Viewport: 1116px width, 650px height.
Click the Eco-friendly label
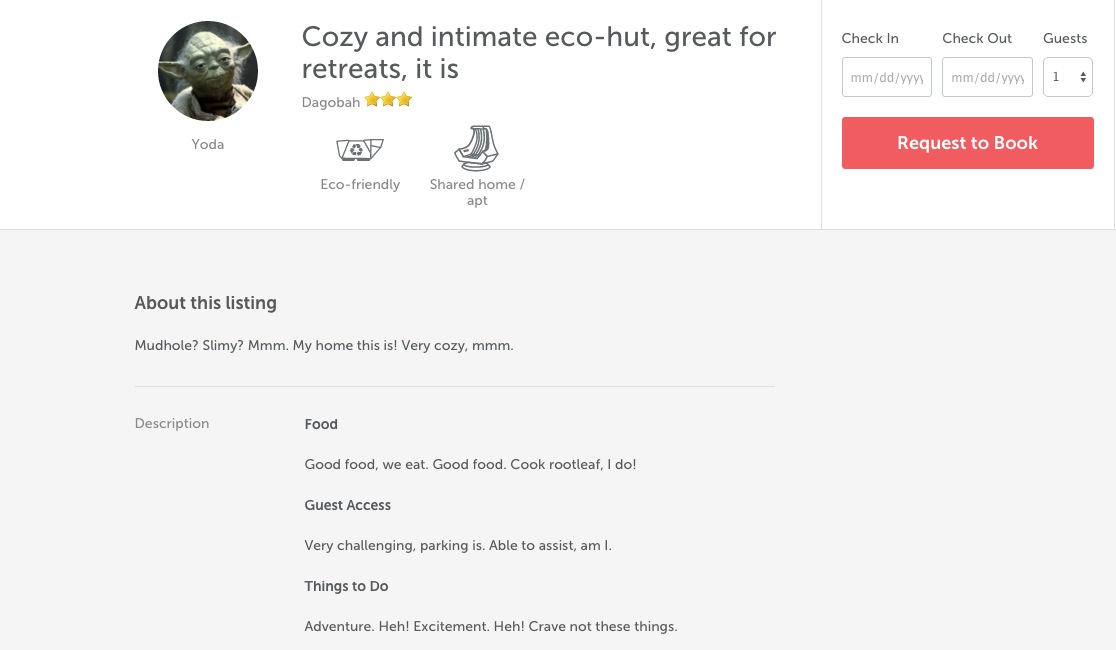pyautogui.click(x=360, y=184)
